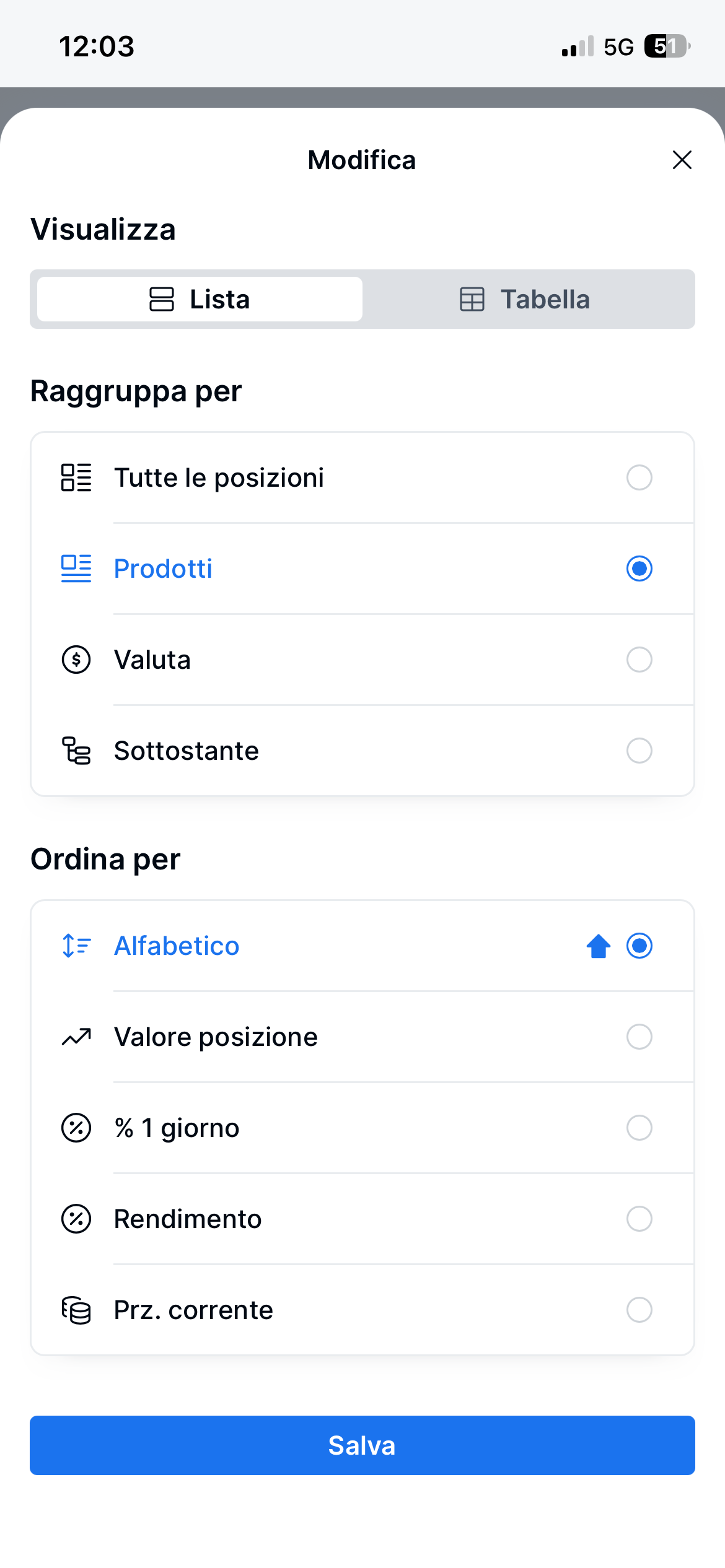The width and height of the screenshot is (725, 1568).
Task: Choose the Valore posizione sort radio button
Action: 639,1037
